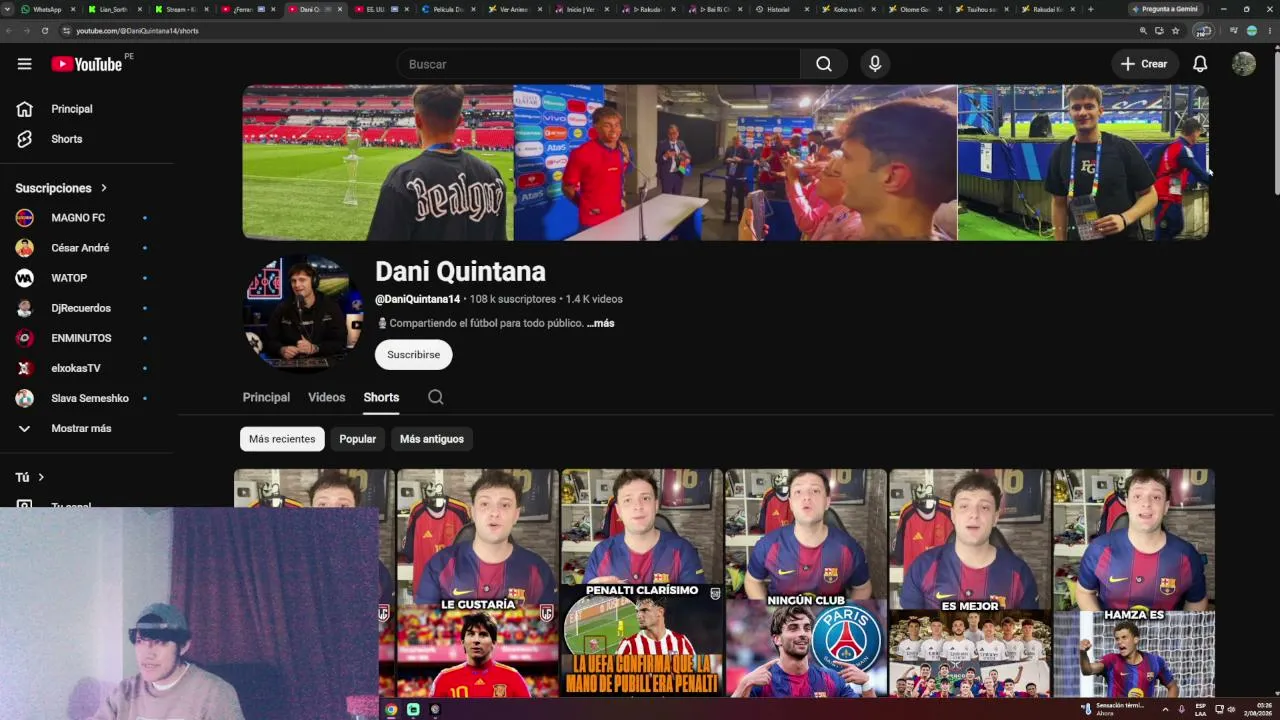Subscribe with the Suscribirse button
This screenshot has height=720, width=1280.
413,355
